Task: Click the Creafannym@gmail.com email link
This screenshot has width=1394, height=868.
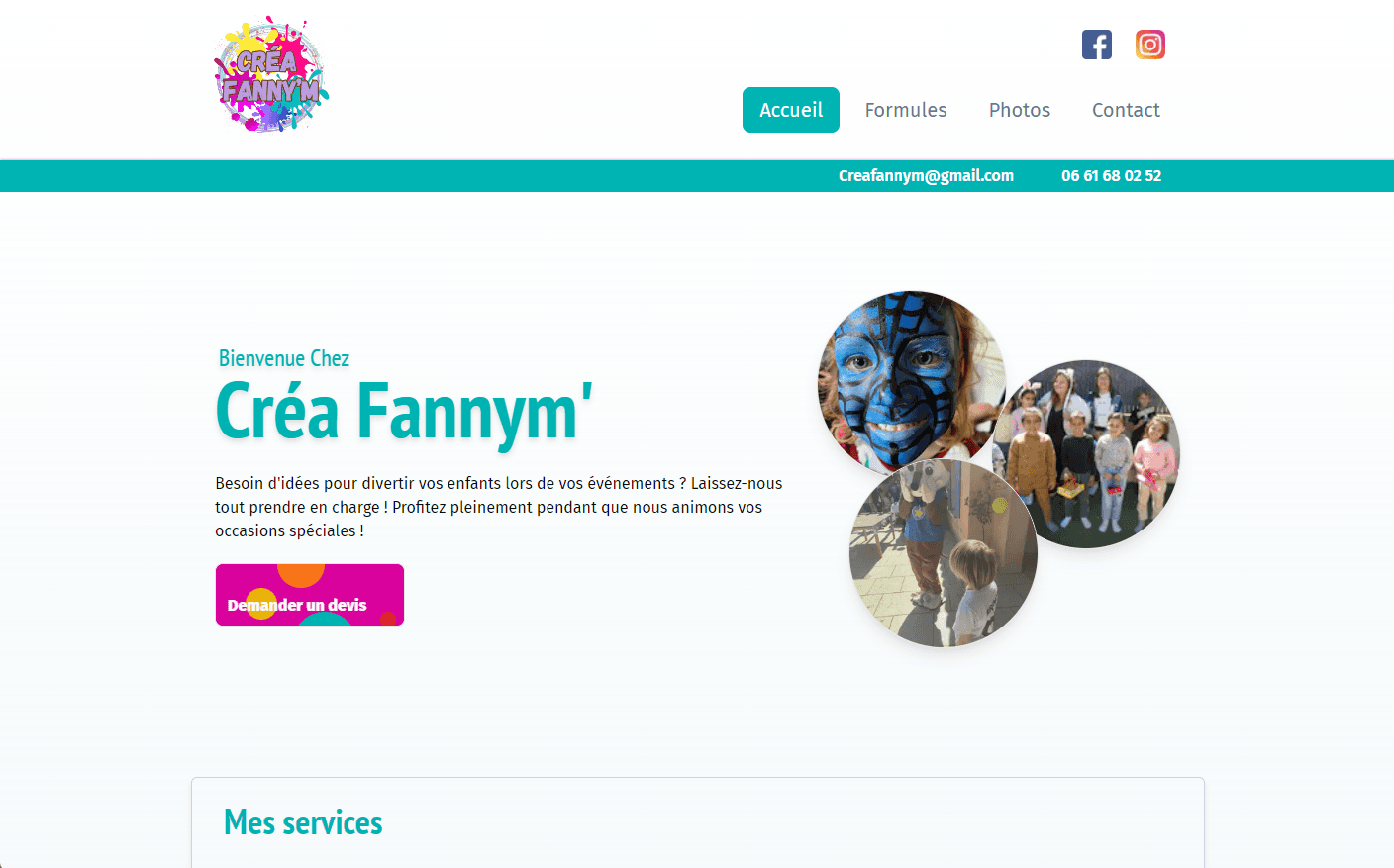Action: [x=926, y=175]
